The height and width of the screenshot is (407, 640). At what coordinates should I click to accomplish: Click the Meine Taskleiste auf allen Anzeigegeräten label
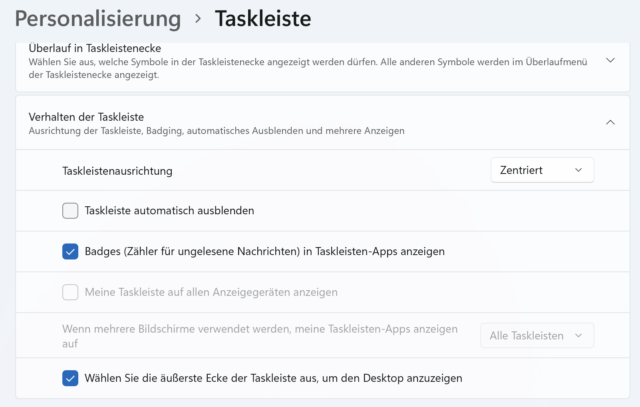pyautogui.click(x=211, y=293)
